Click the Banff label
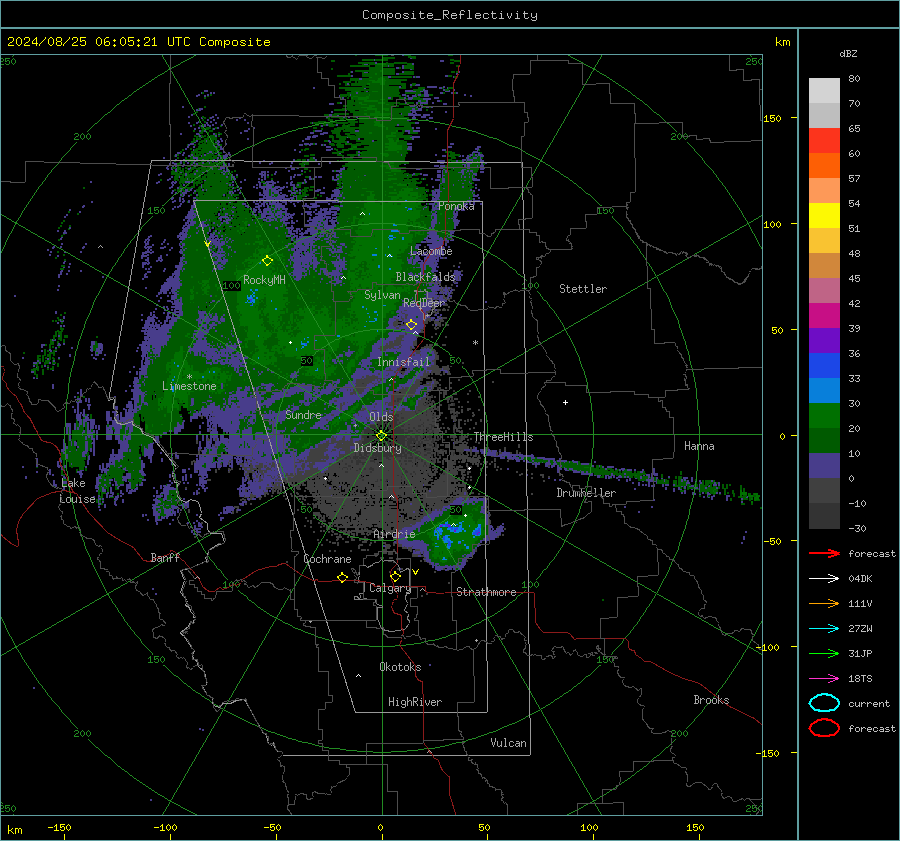Screen dimensions: 900x841 [x=165, y=557]
